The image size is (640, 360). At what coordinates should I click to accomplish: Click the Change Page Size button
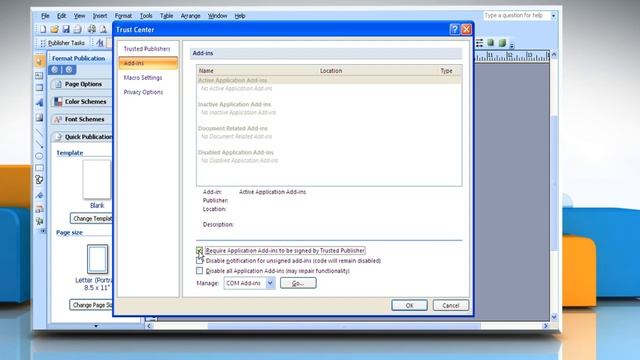(91, 305)
